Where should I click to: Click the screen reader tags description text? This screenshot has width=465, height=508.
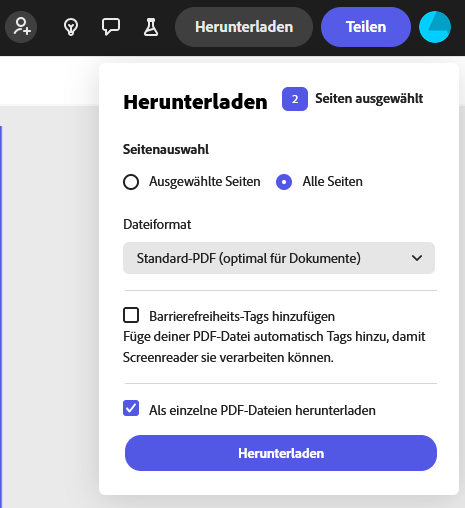click(x=274, y=347)
